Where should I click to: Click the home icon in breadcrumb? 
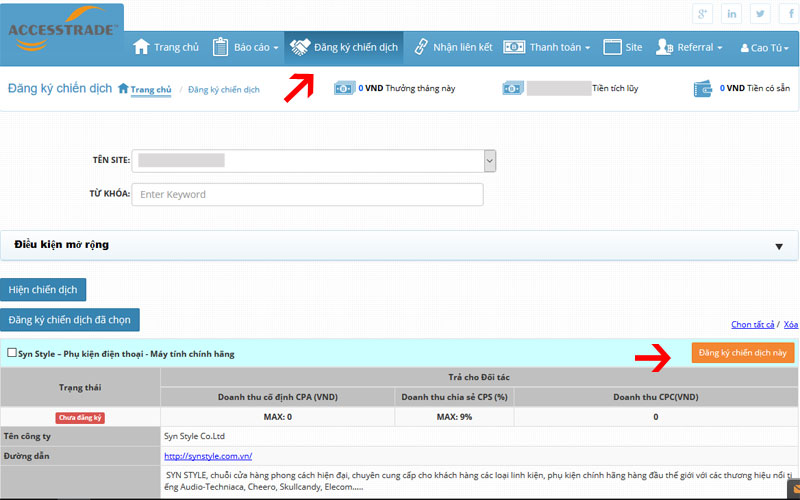click(x=123, y=89)
